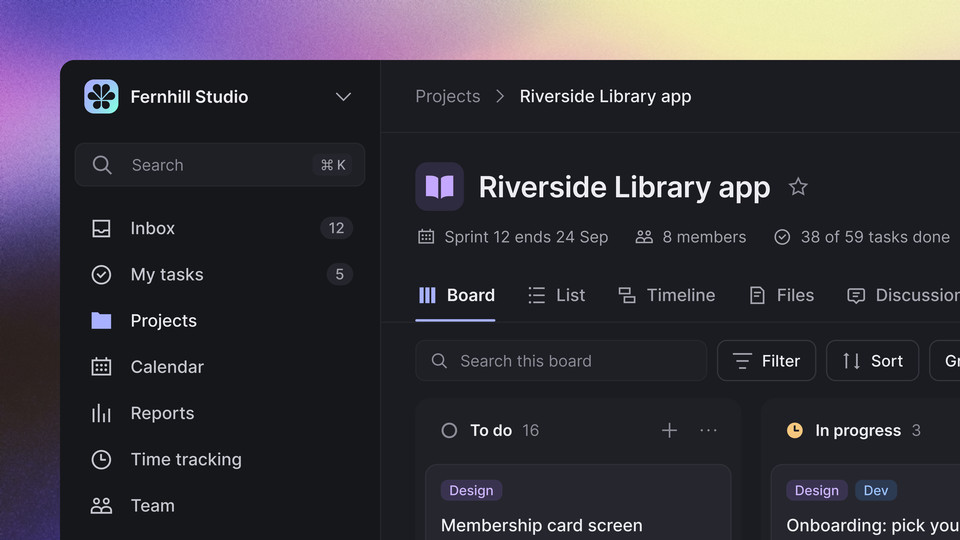The image size is (960, 540).
Task: Click the Reports bar chart icon
Action: point(101,413)
